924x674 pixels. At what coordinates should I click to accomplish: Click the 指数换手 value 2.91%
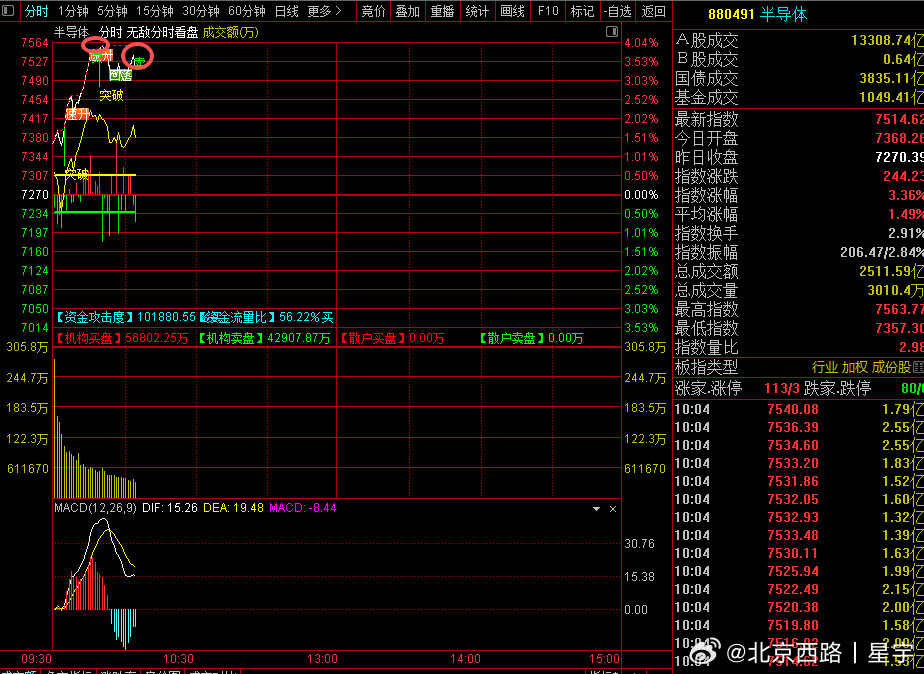click(x=906, y=233)
